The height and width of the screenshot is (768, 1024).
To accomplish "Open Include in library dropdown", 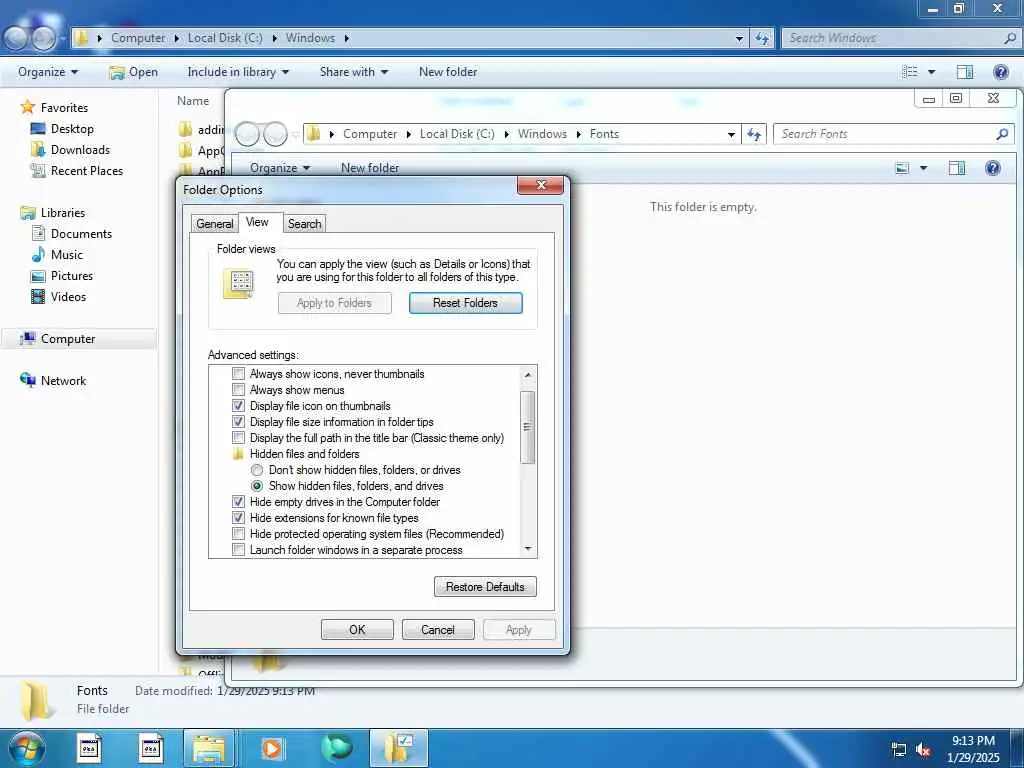I will coord(238,72).
